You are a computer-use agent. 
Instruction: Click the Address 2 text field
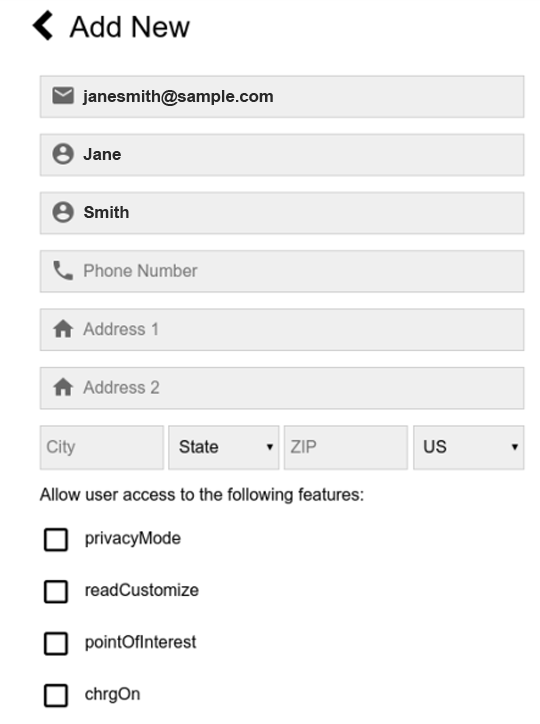click(x=282, y=388)
